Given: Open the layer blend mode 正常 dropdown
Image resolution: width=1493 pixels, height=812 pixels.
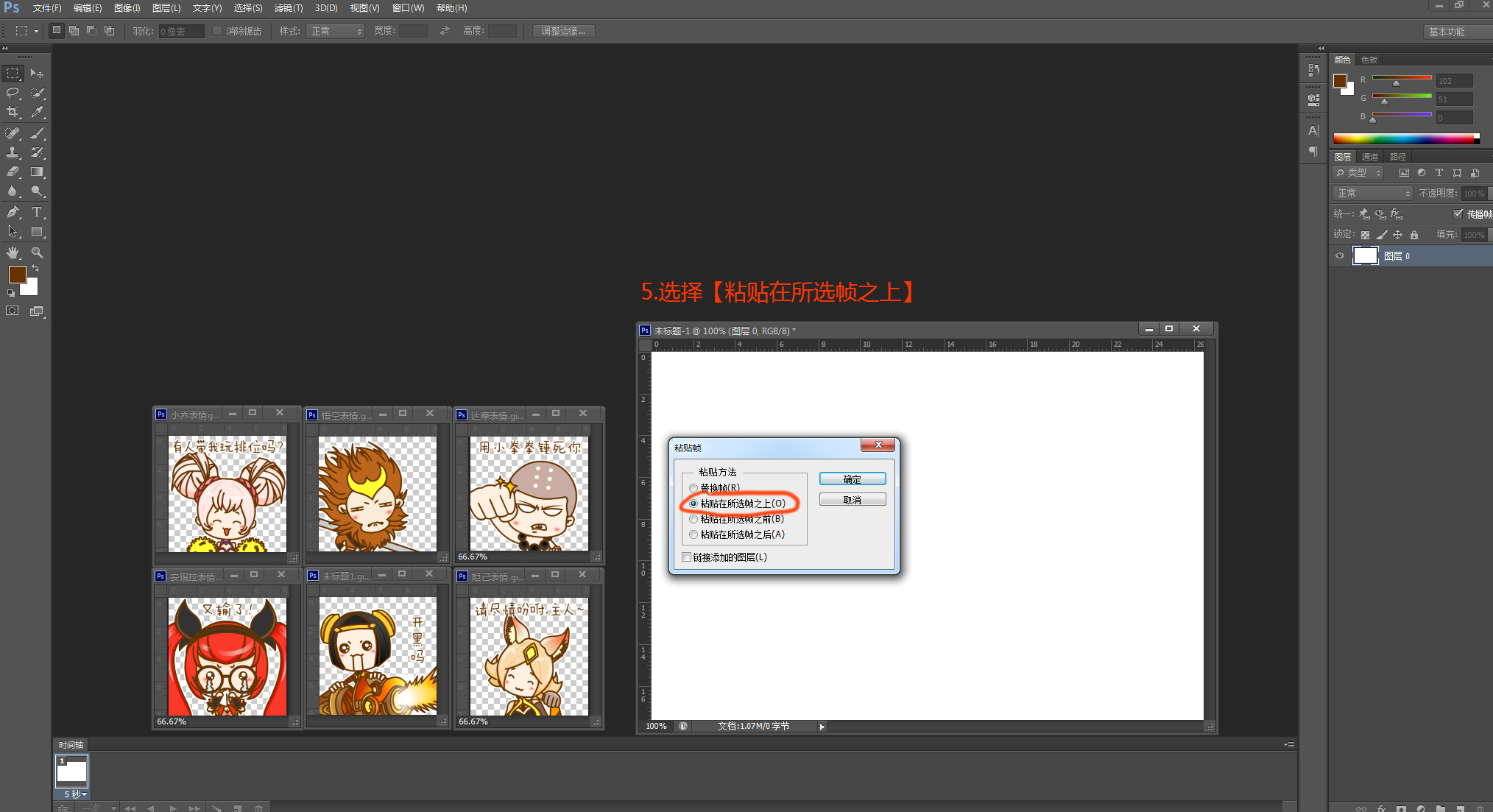Looking at the screenshot, I should [x=1373, y=193].
